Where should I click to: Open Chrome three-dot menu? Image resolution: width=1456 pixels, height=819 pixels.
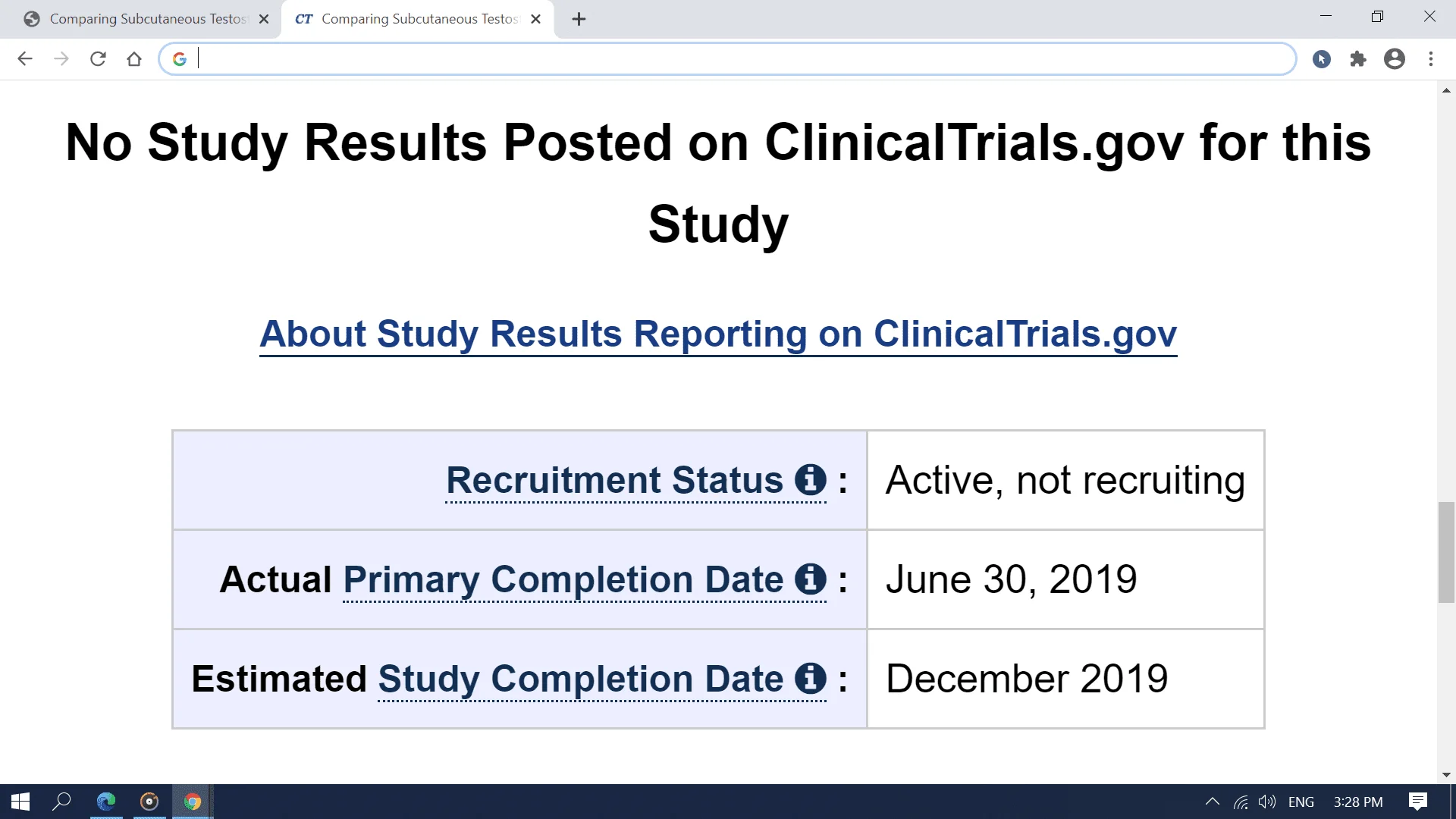pos(1430,59)
